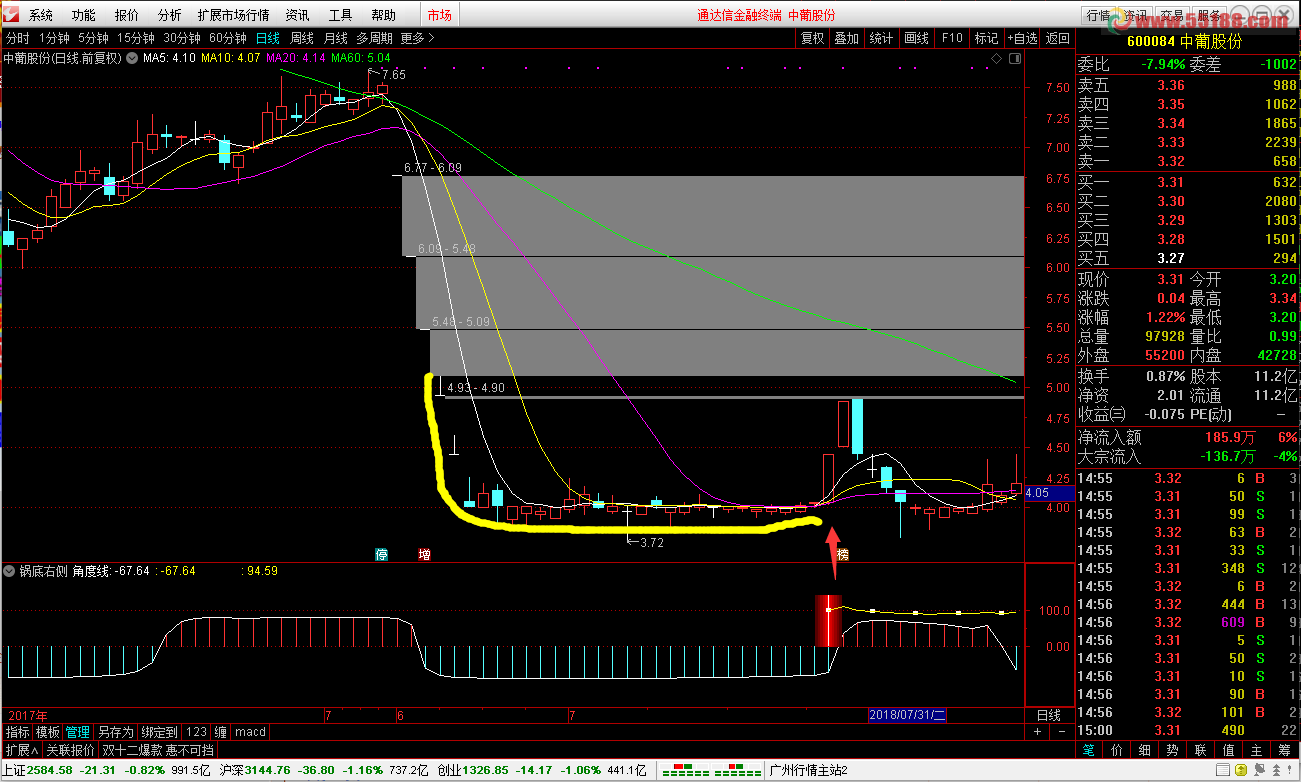Click the TDX app logo icon

point(12,15)
